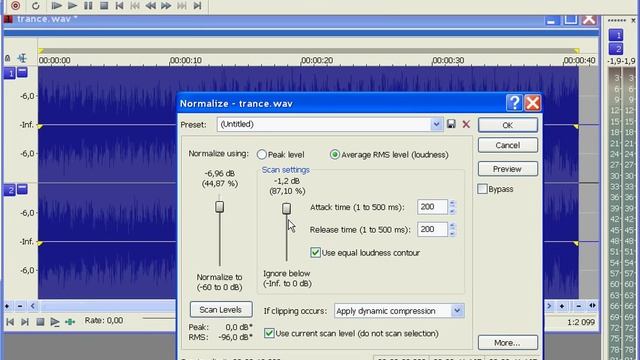Uncheck Use equal loudness contour
This screenshot has width=640, height=360.
point(315,253)
